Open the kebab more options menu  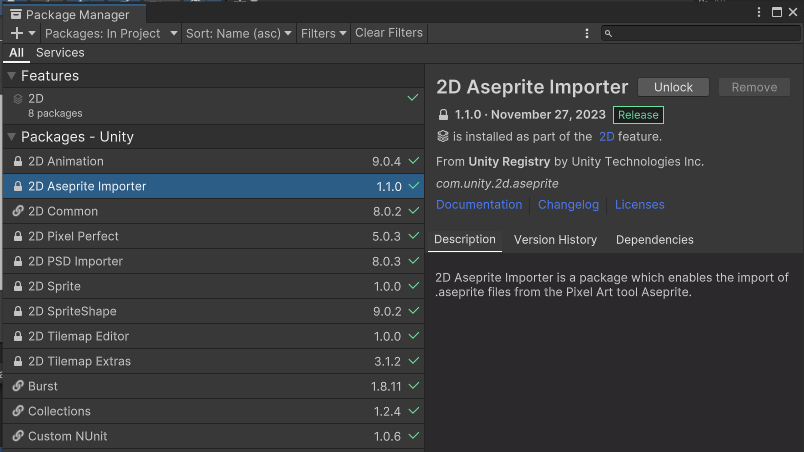pyautogui.click(x=587, y=33)
